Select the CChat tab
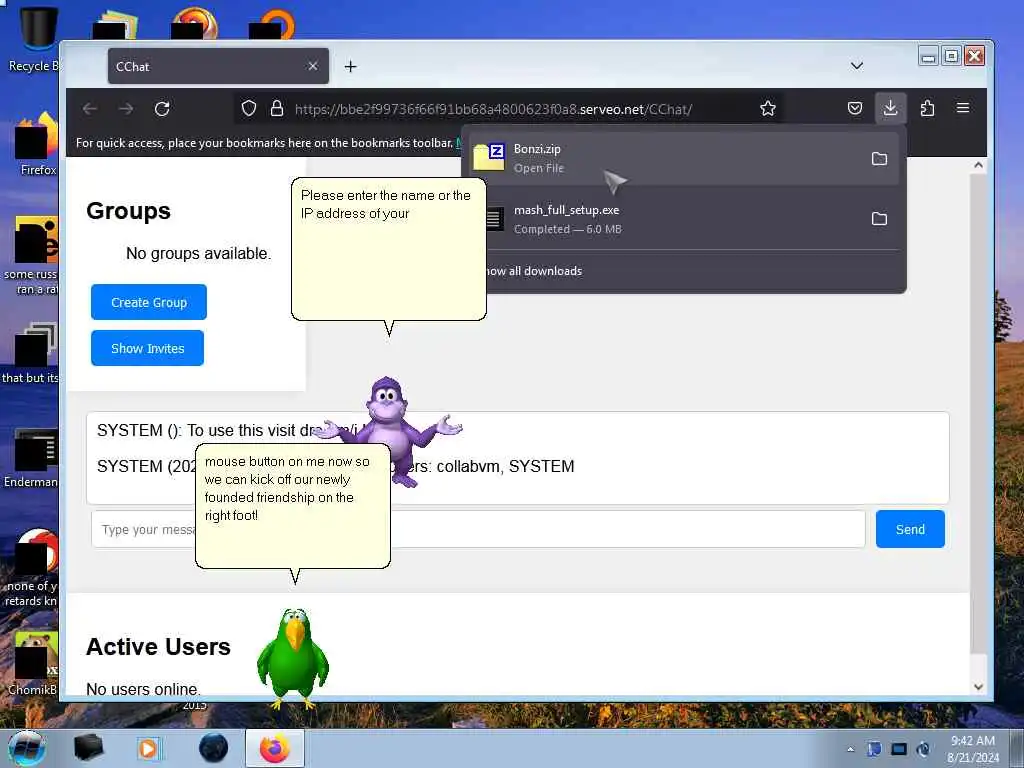The width and height of the screenshot is (1024, 768). coord(218,66)
